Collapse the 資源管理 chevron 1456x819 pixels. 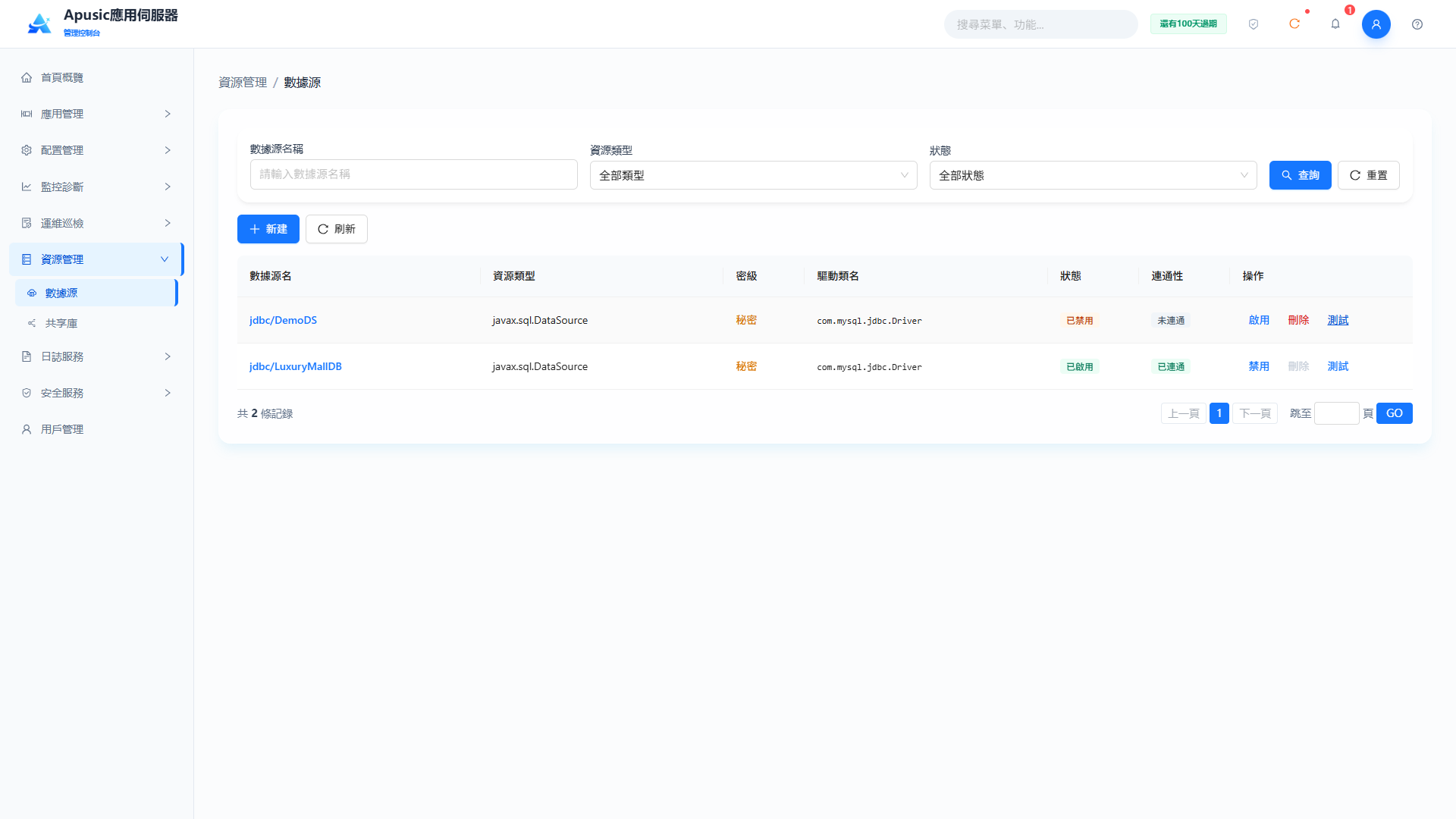[x=165, y=259]
